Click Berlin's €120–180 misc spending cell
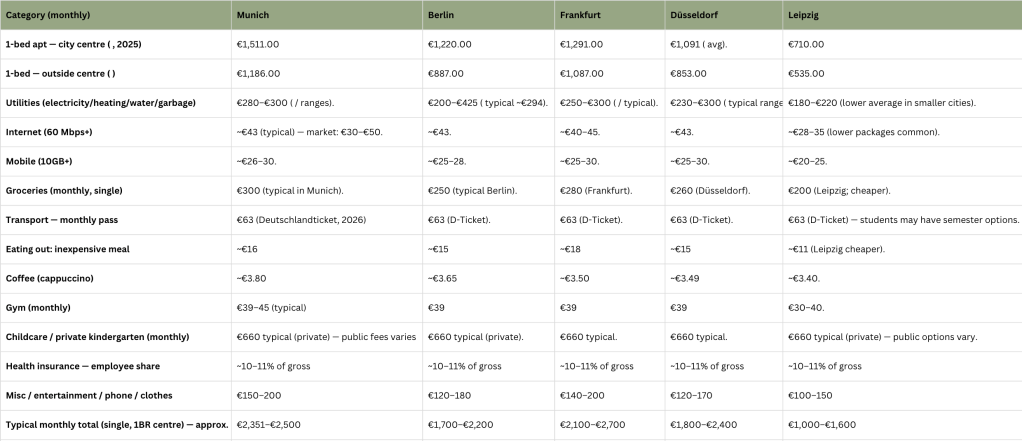Viewport: 1022px width, 441px height. [x=449, y=396]
